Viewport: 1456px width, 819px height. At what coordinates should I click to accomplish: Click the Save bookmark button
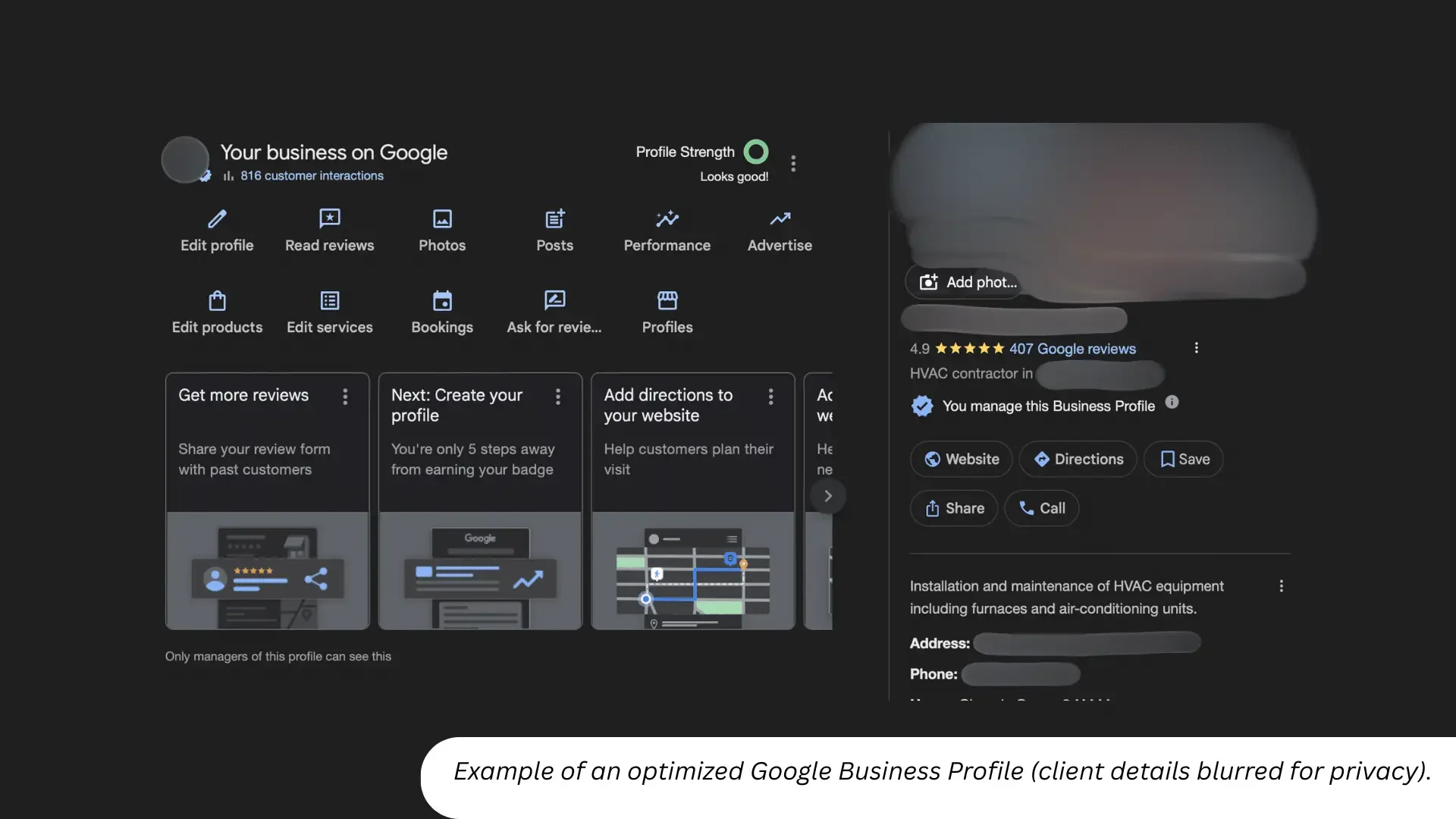click(x=1184, y=459)
